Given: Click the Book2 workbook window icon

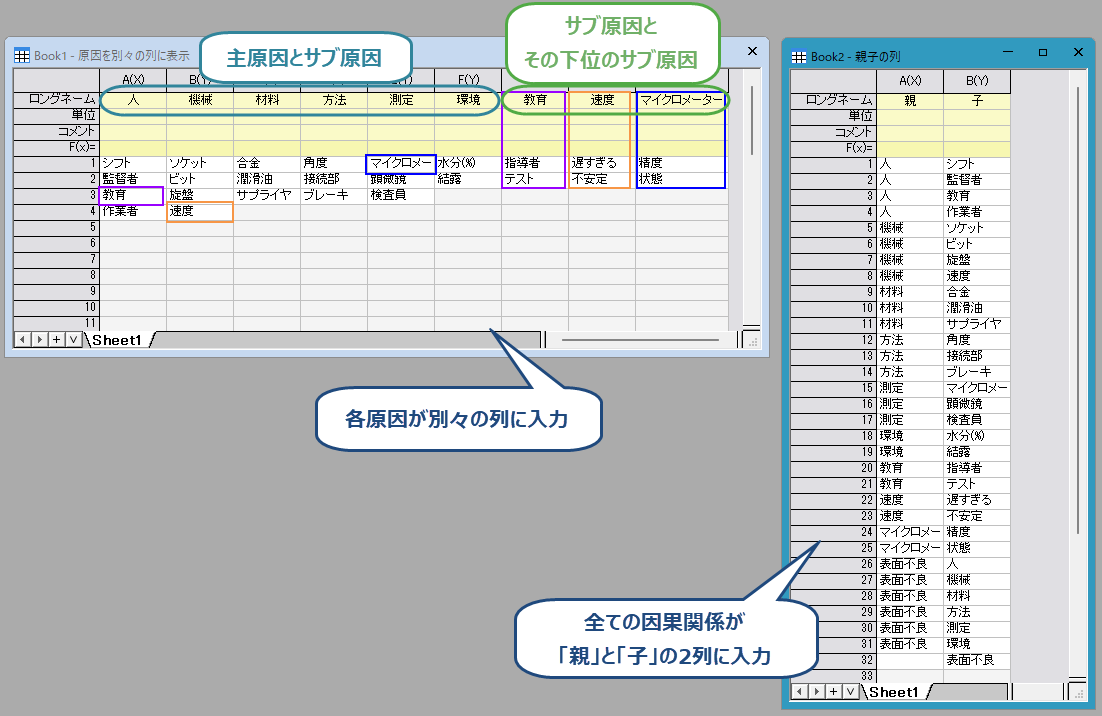Looking at the screenshot, I should click(799, 57).
